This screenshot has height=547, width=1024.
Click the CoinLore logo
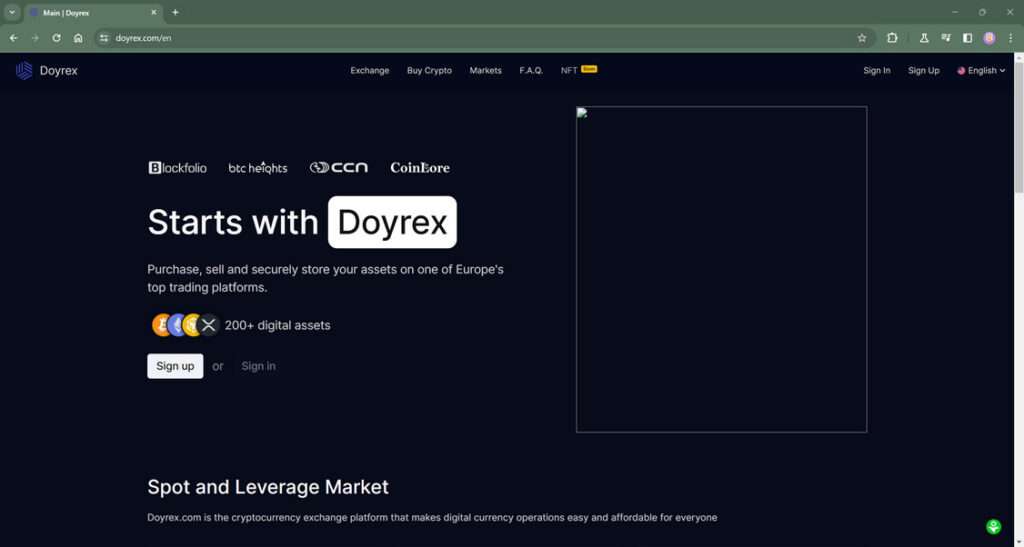[420, 168]
